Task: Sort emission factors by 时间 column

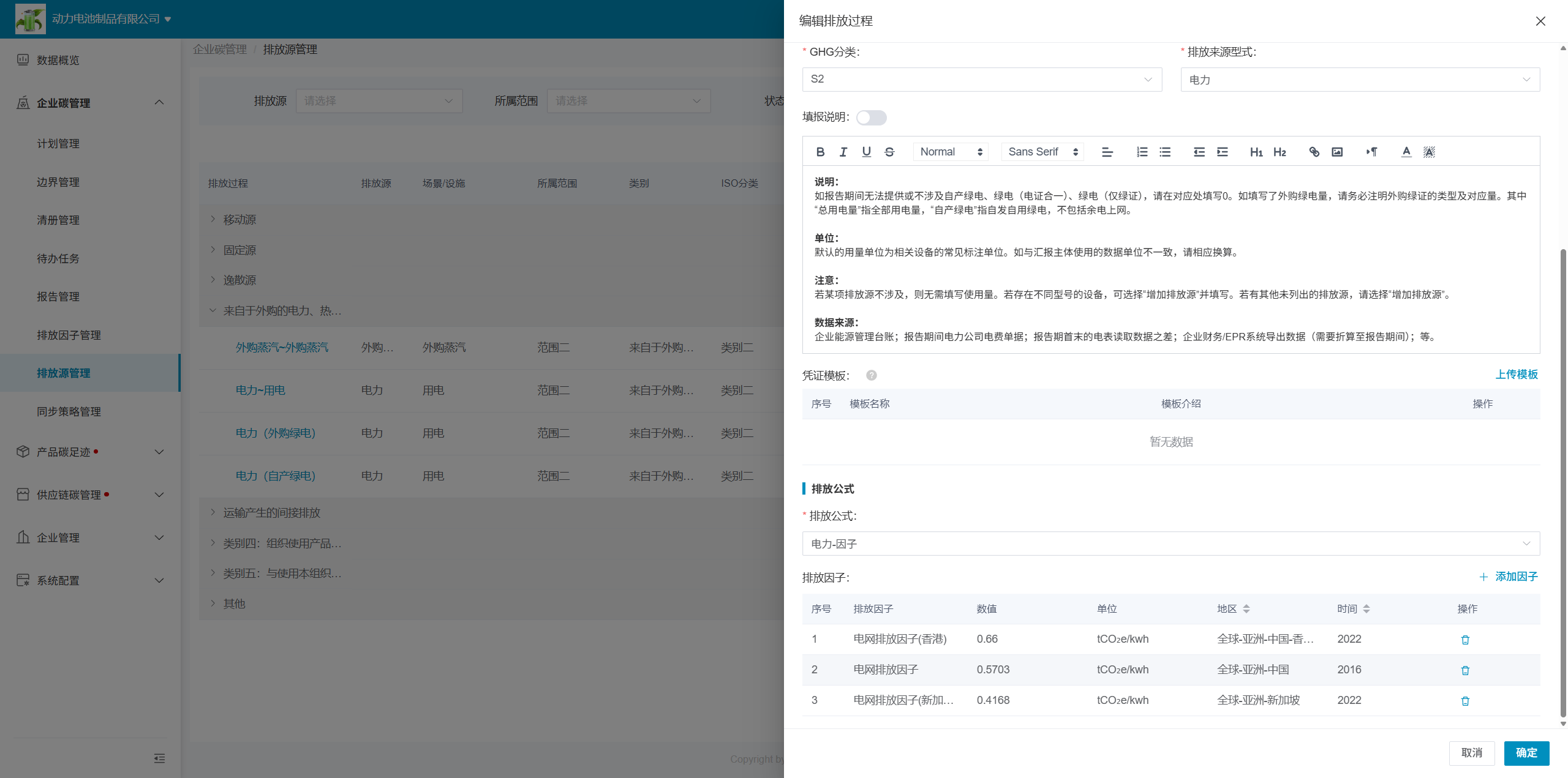Action: point(1366,609)
